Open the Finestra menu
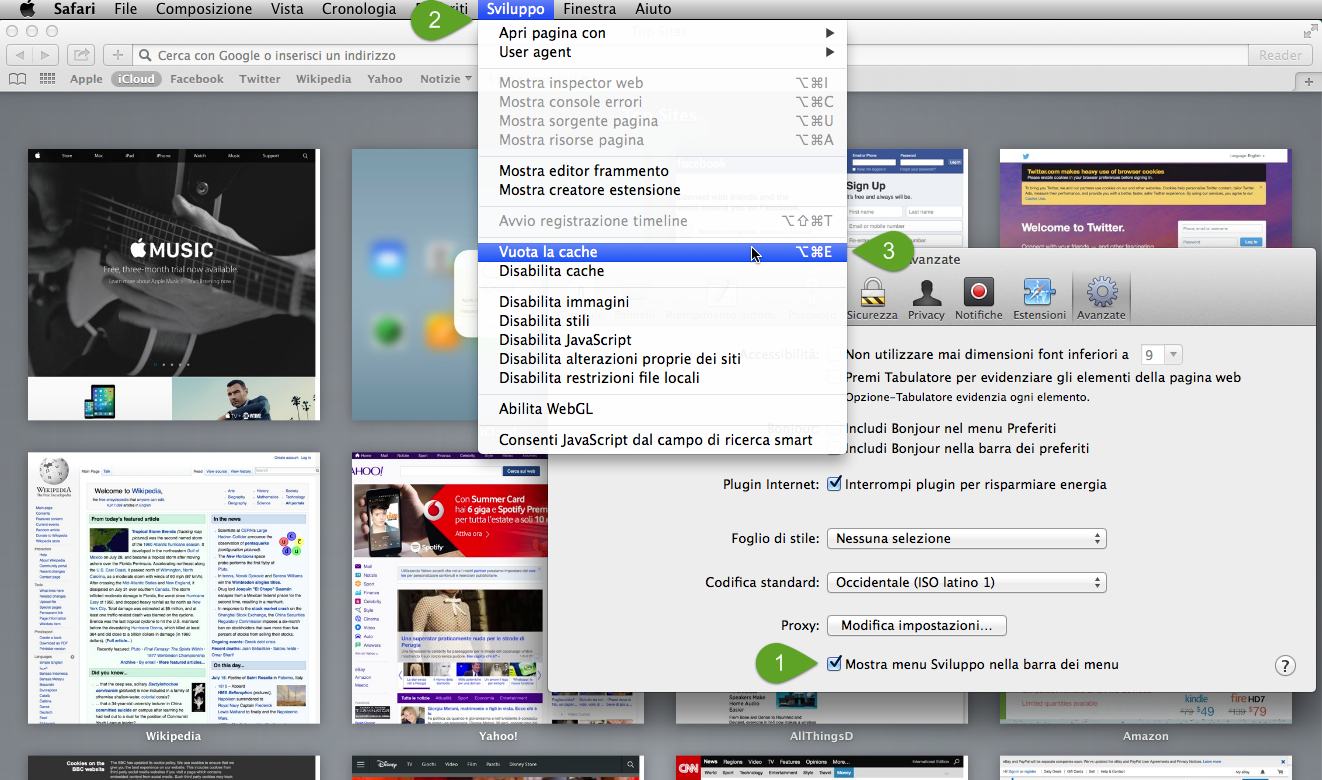The width and height of the screenshot is (1322, 780). (x=590, y=9)
